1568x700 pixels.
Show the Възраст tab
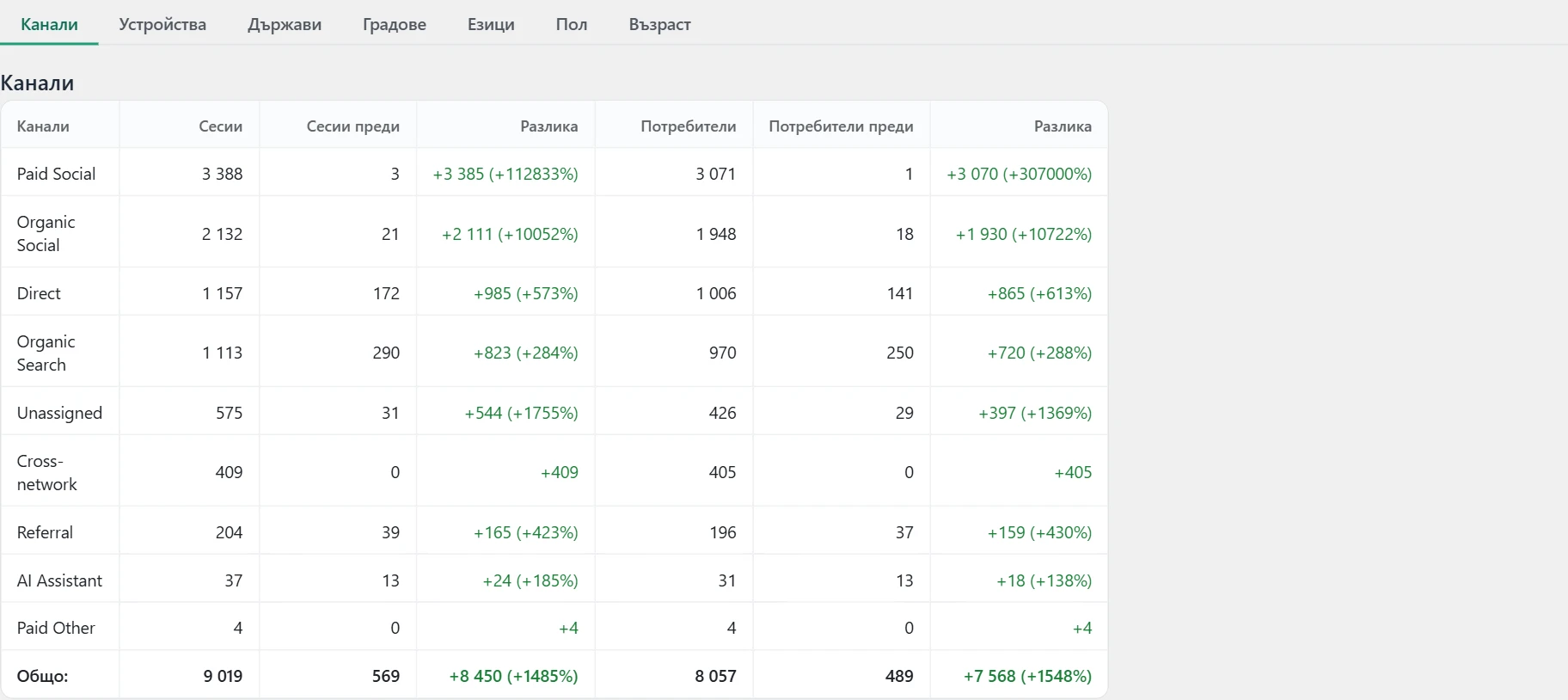(x=659, y=24)
